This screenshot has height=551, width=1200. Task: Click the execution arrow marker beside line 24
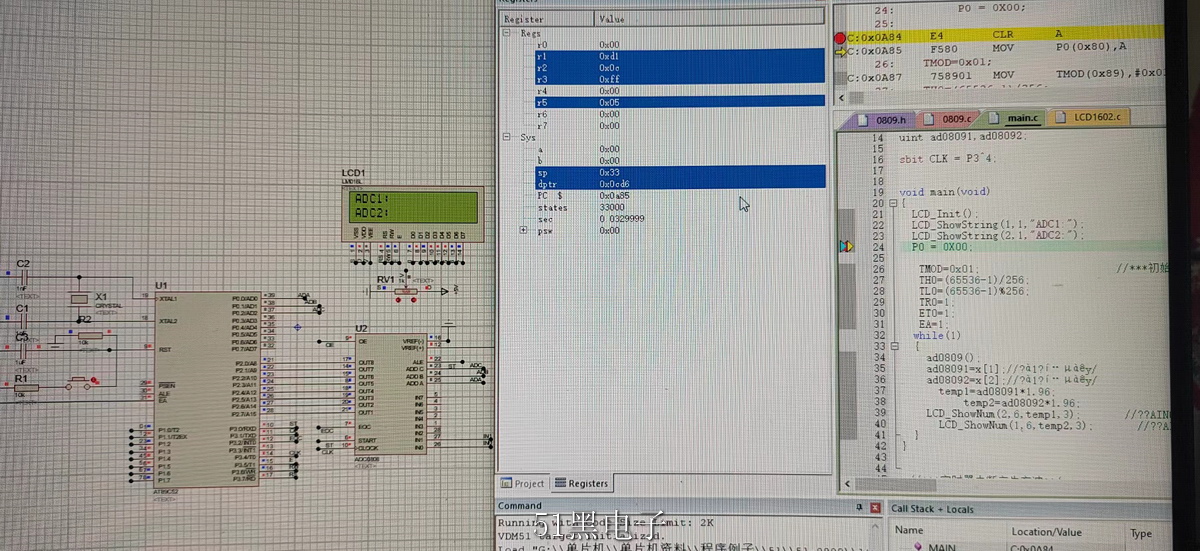tap(847, 246)
